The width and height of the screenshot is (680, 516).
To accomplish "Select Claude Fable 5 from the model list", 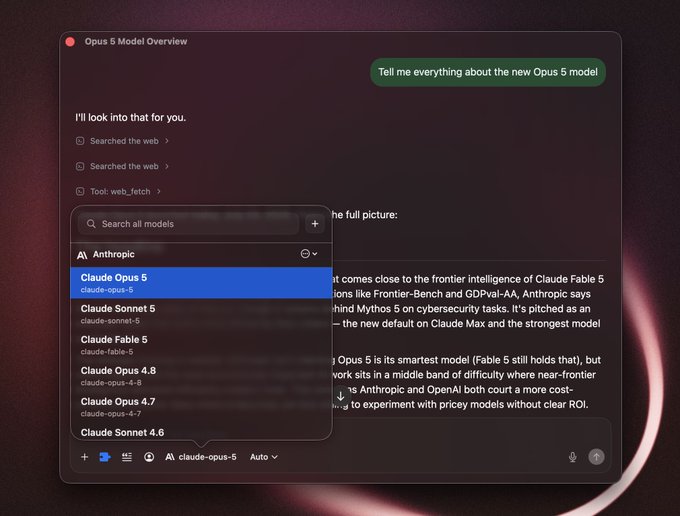I will [x=201, y=345].
